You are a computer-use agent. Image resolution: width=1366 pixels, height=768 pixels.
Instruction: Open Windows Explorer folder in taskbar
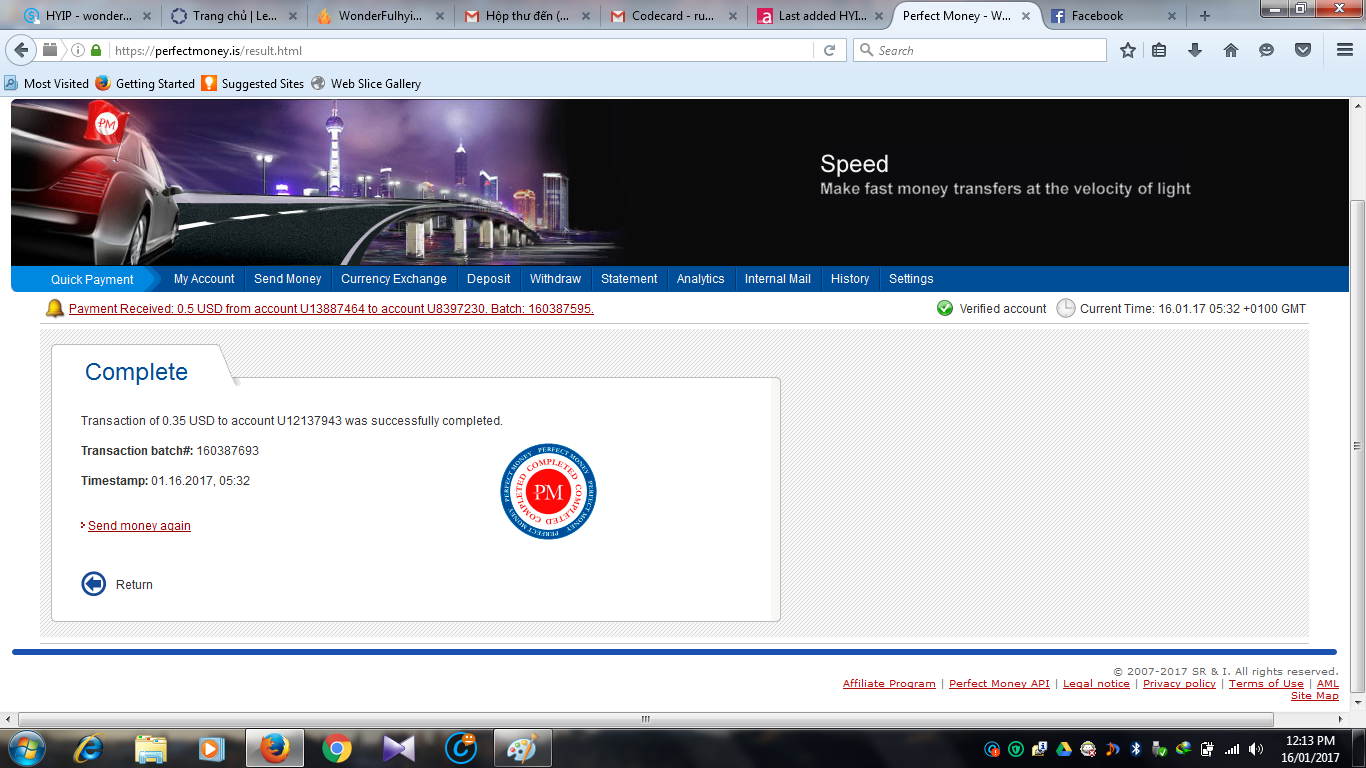pyautogui.click(x=151, y=748)
